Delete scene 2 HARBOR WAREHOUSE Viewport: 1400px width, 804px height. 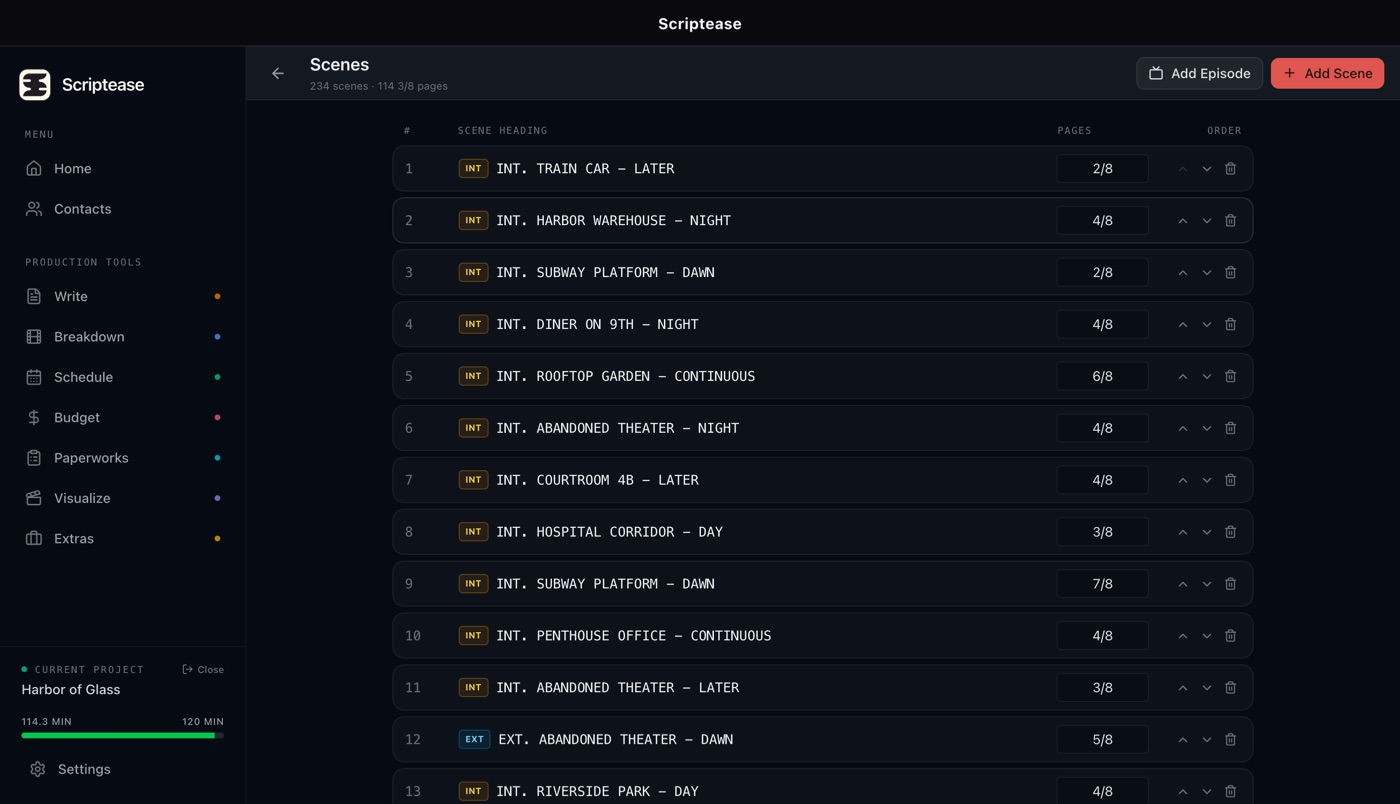[1231, 221]
